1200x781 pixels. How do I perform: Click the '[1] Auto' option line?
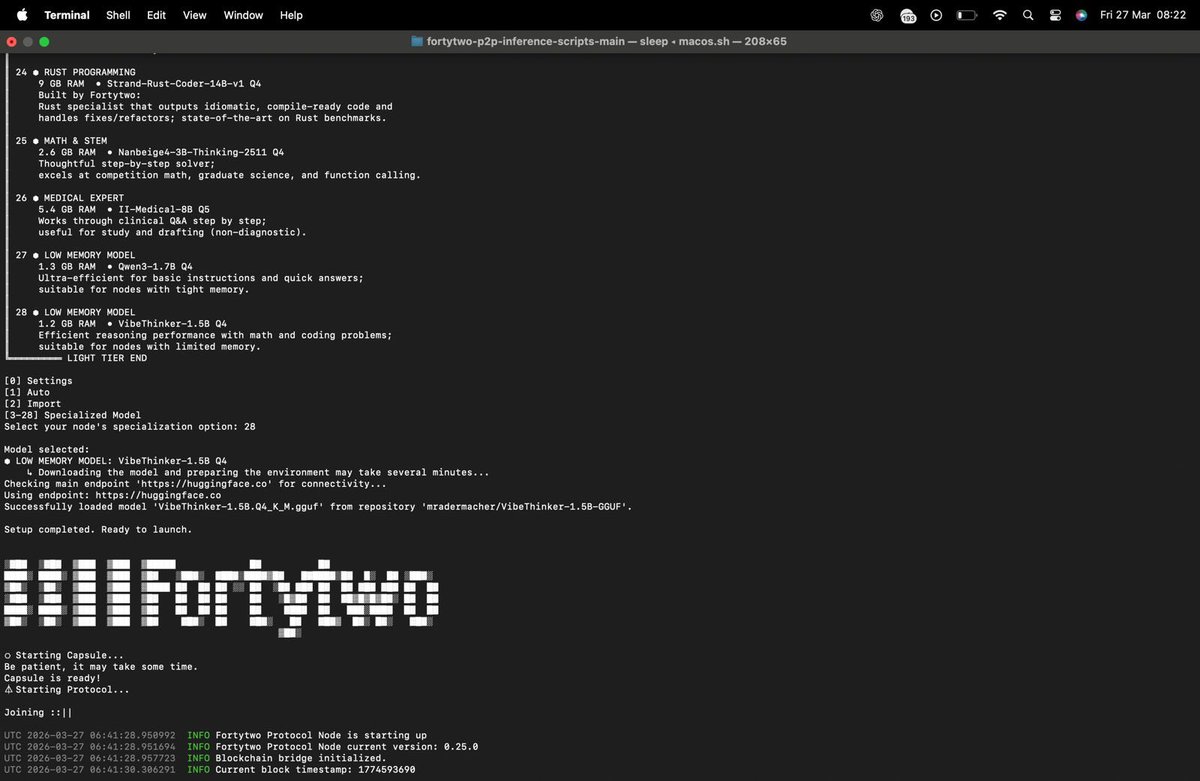(27, 392)
